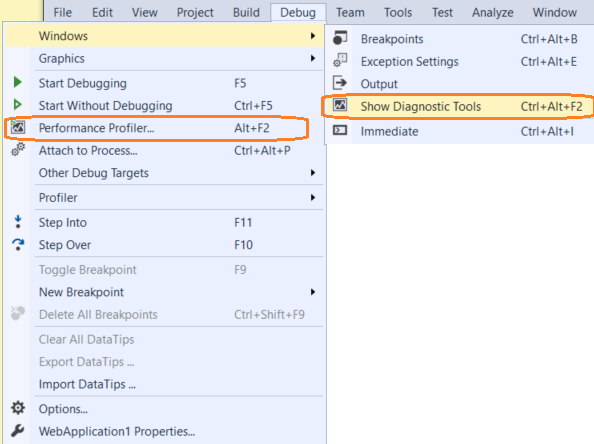Screen dimensions: 594x444
Task: Click the WebApplication1 Properties wrench icon
Action: pyautogui.click(x=17, y=431)
